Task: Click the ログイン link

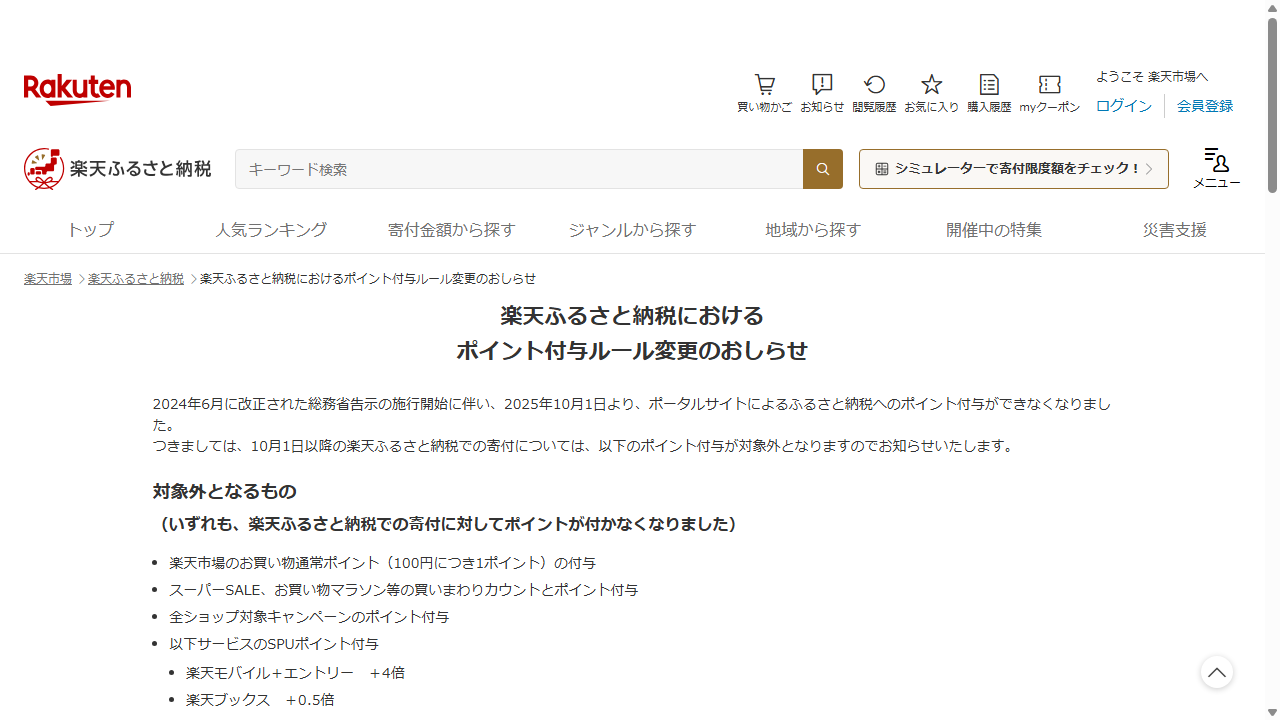Action: 1124,106
